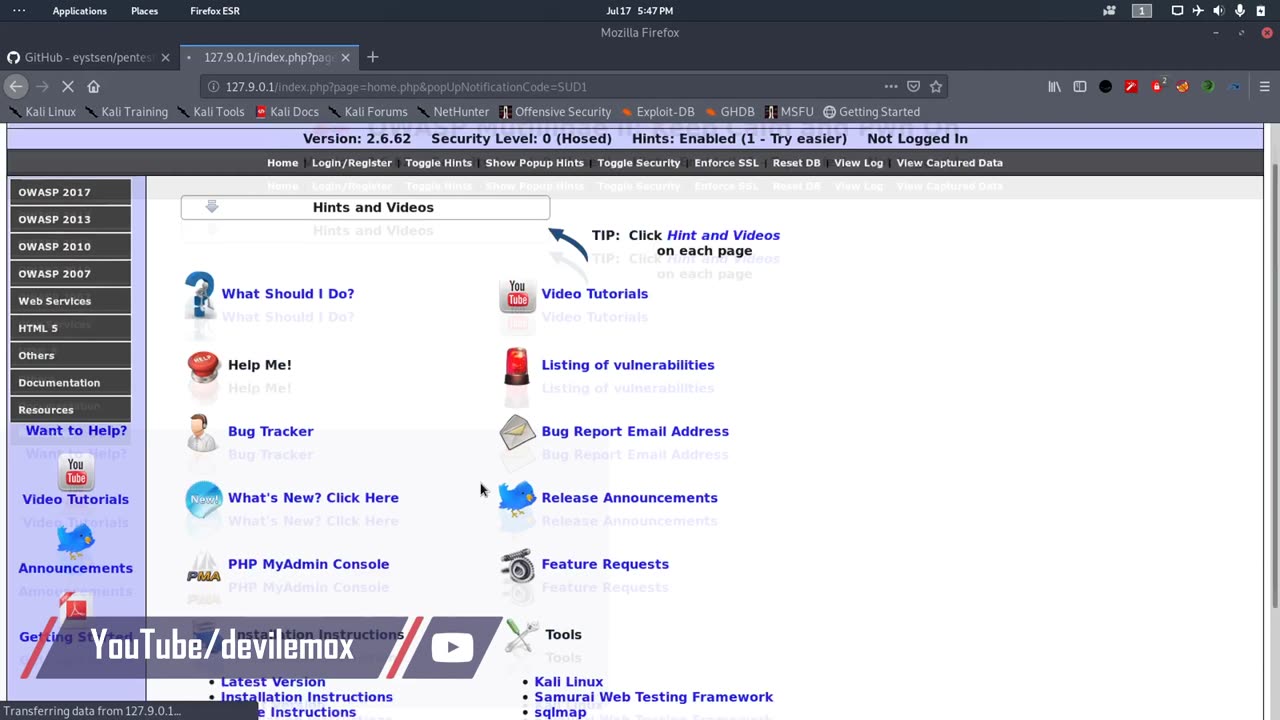Image resolution: width=1280 pixels, height=720 pixels.
Task: Click the Samurai Web Testing Framework link
Action: 653,697
